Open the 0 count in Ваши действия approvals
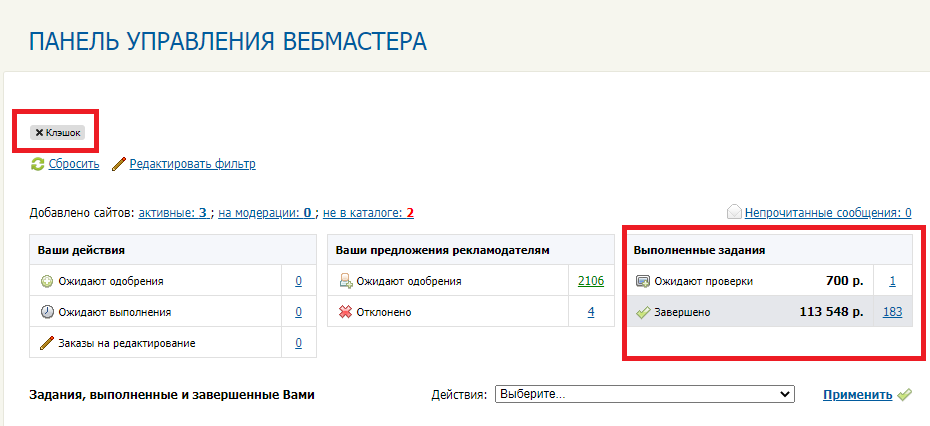 pos(298,281)
